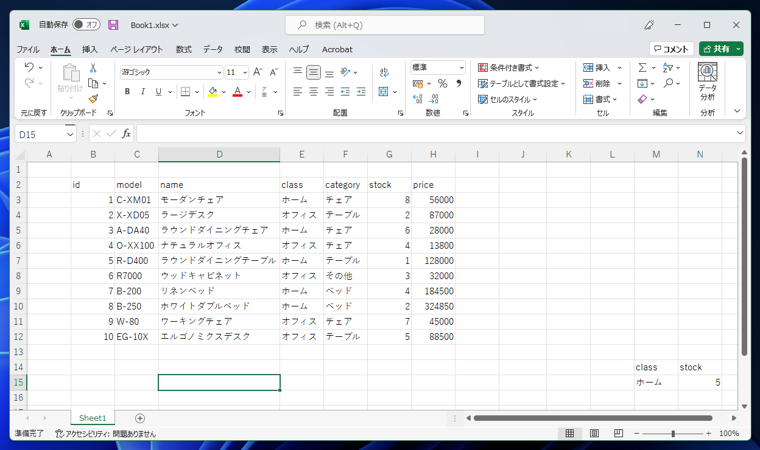
Task: Click the zoom slider handle
Action: click(673, 434)
